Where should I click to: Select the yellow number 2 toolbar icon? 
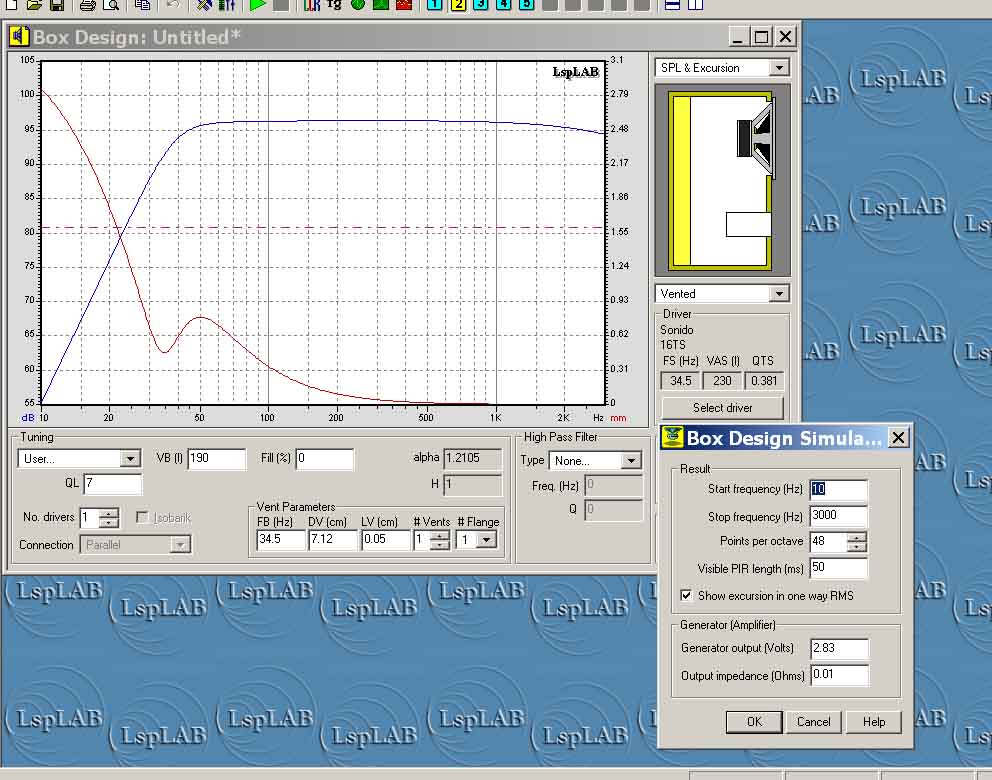coord(457,5)
